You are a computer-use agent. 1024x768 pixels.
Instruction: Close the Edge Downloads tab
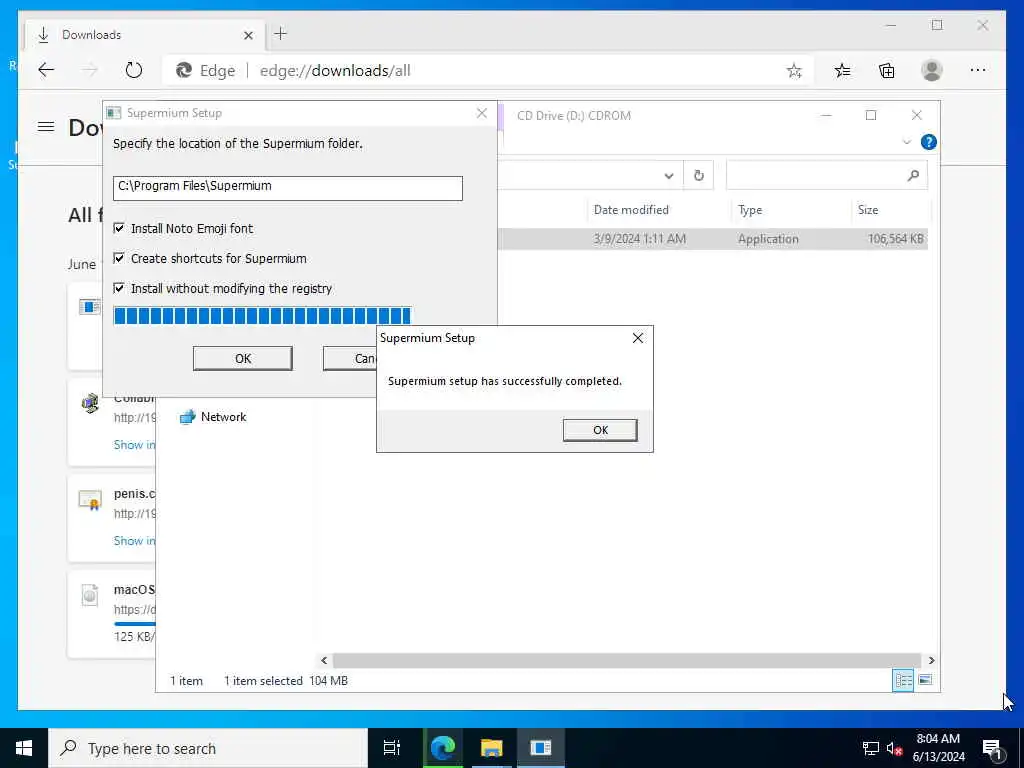248,35
